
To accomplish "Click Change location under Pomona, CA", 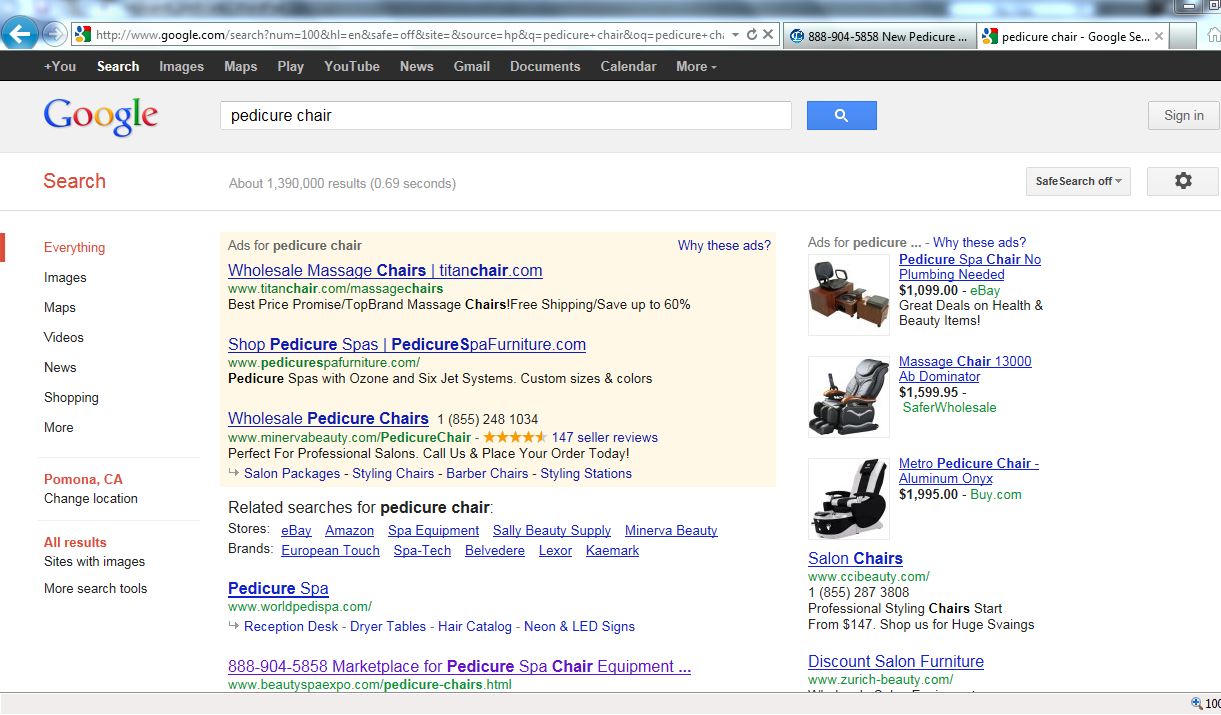I will 91,498.
